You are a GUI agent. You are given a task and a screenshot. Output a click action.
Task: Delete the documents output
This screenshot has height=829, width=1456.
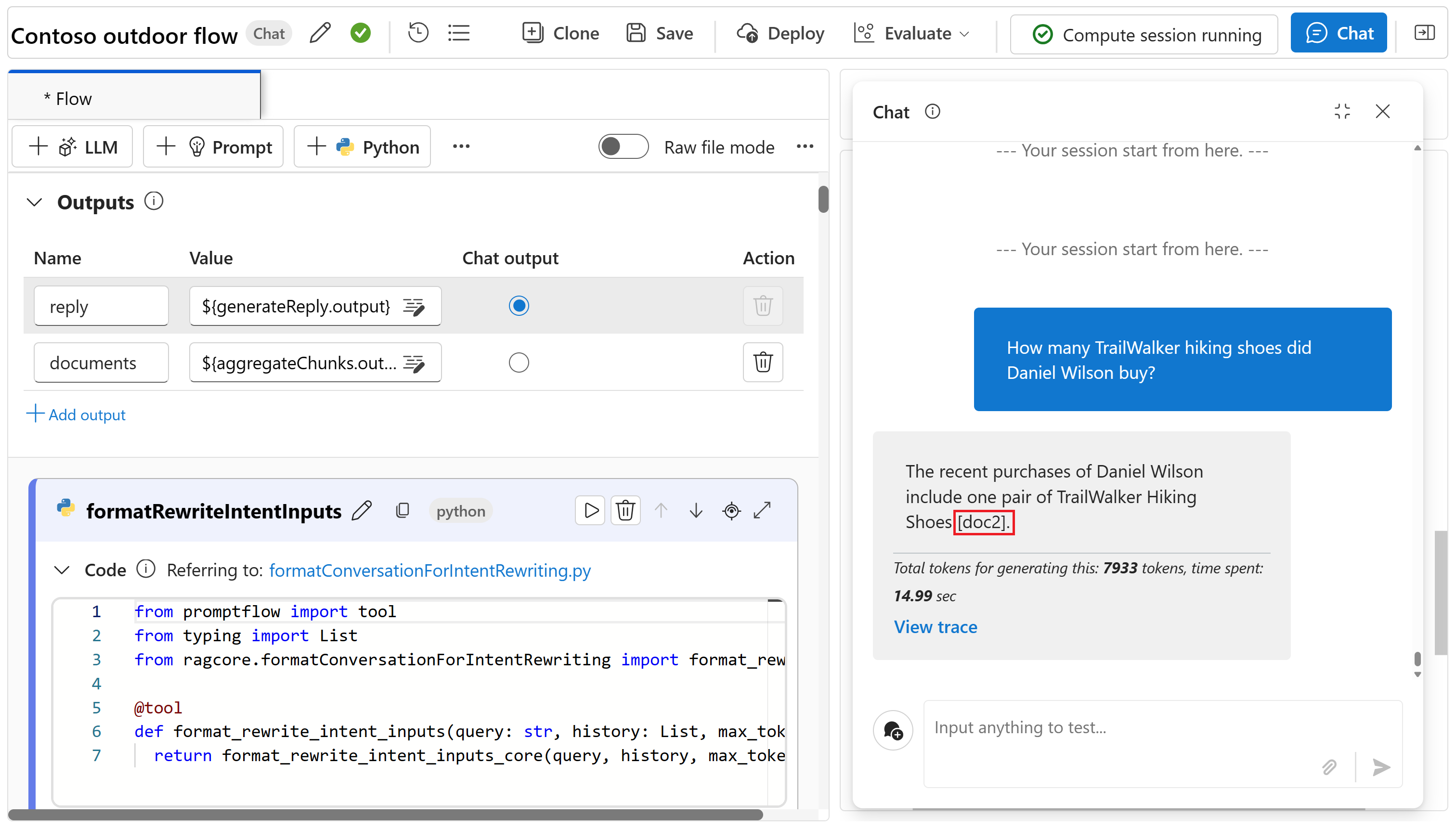pyautogui.click(x=763, y=362)
